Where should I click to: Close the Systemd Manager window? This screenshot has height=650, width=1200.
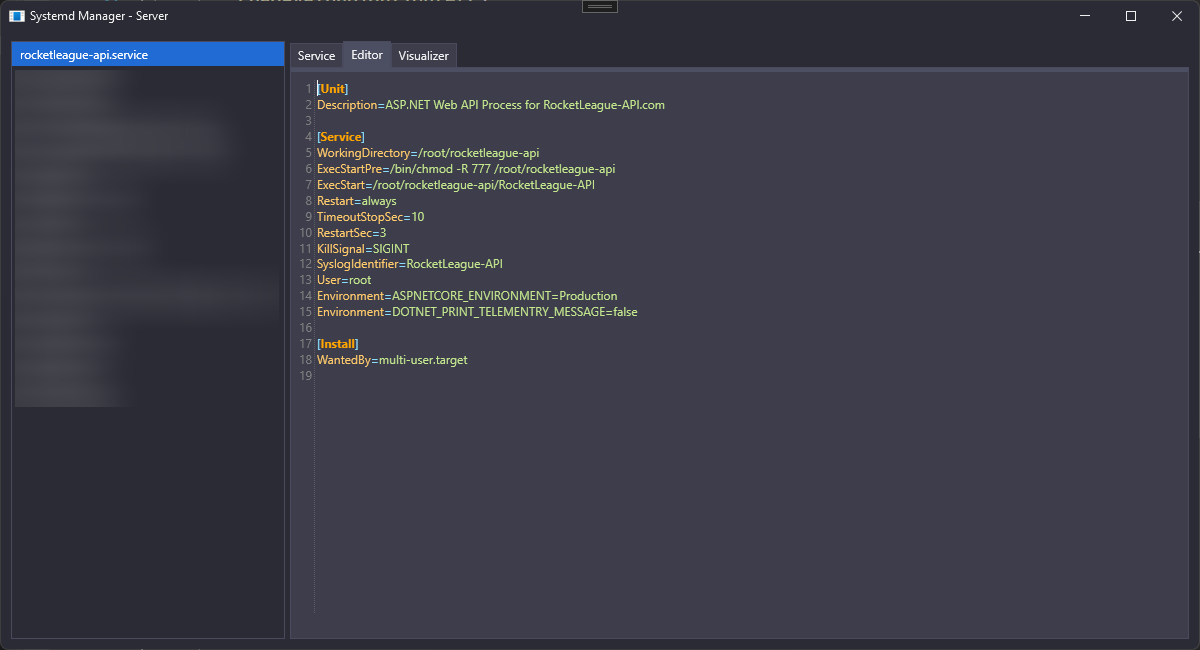point(1177,16)
